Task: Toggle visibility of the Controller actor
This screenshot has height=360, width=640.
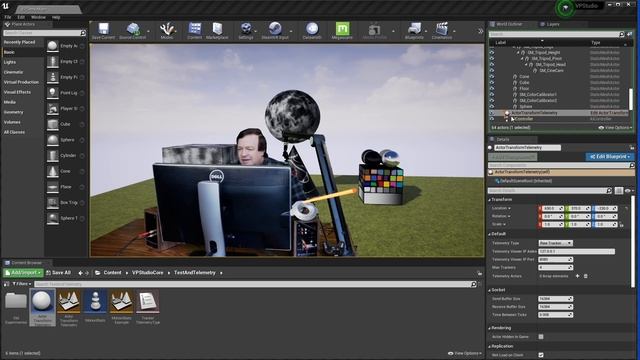Action: tap(492, 119)
